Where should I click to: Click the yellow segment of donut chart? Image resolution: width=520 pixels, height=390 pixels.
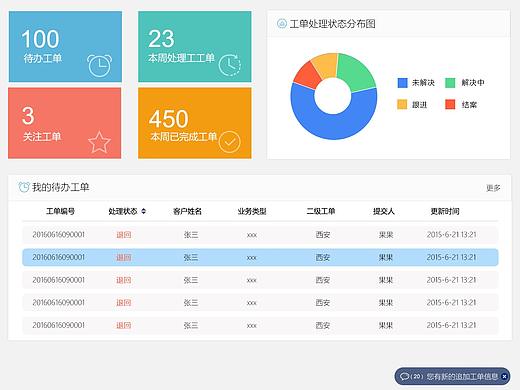pos(326,65)
